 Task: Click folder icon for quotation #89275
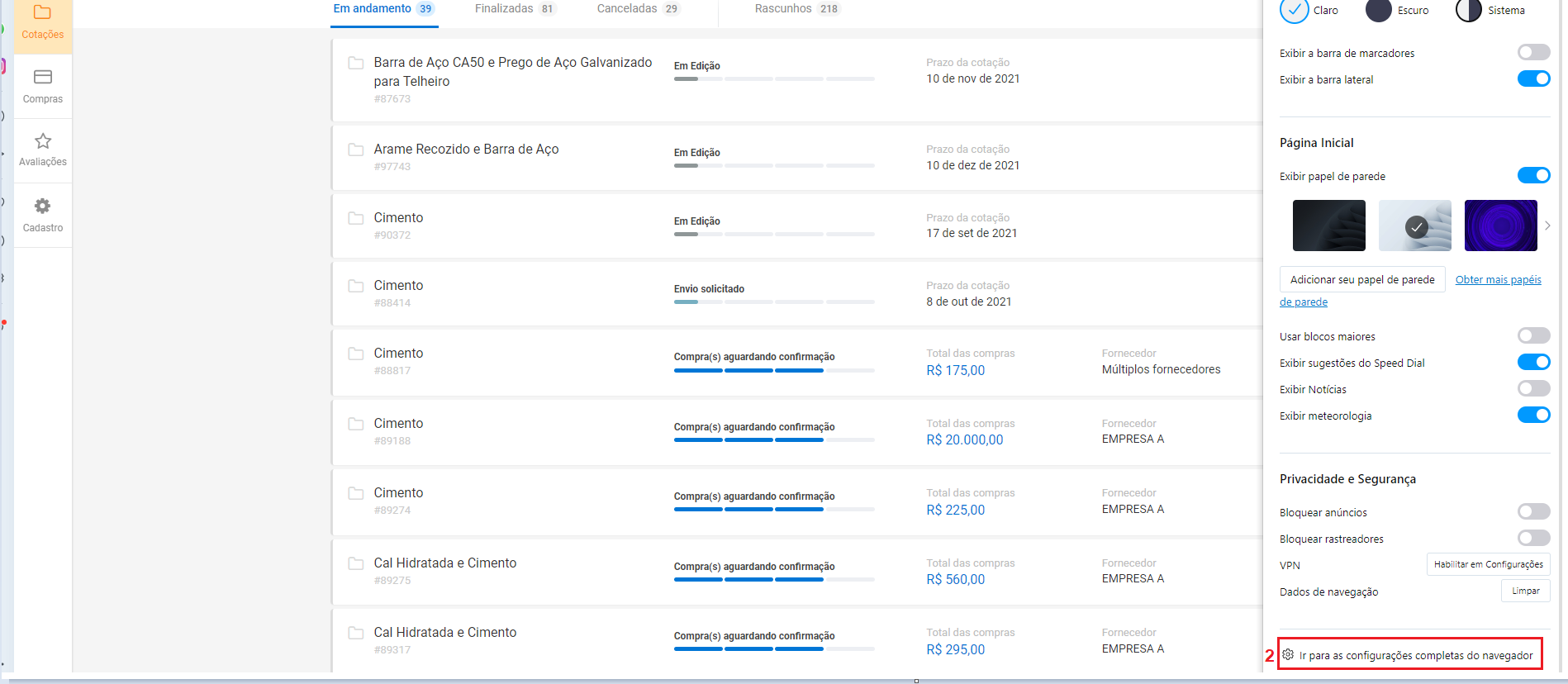pos(356,563)
